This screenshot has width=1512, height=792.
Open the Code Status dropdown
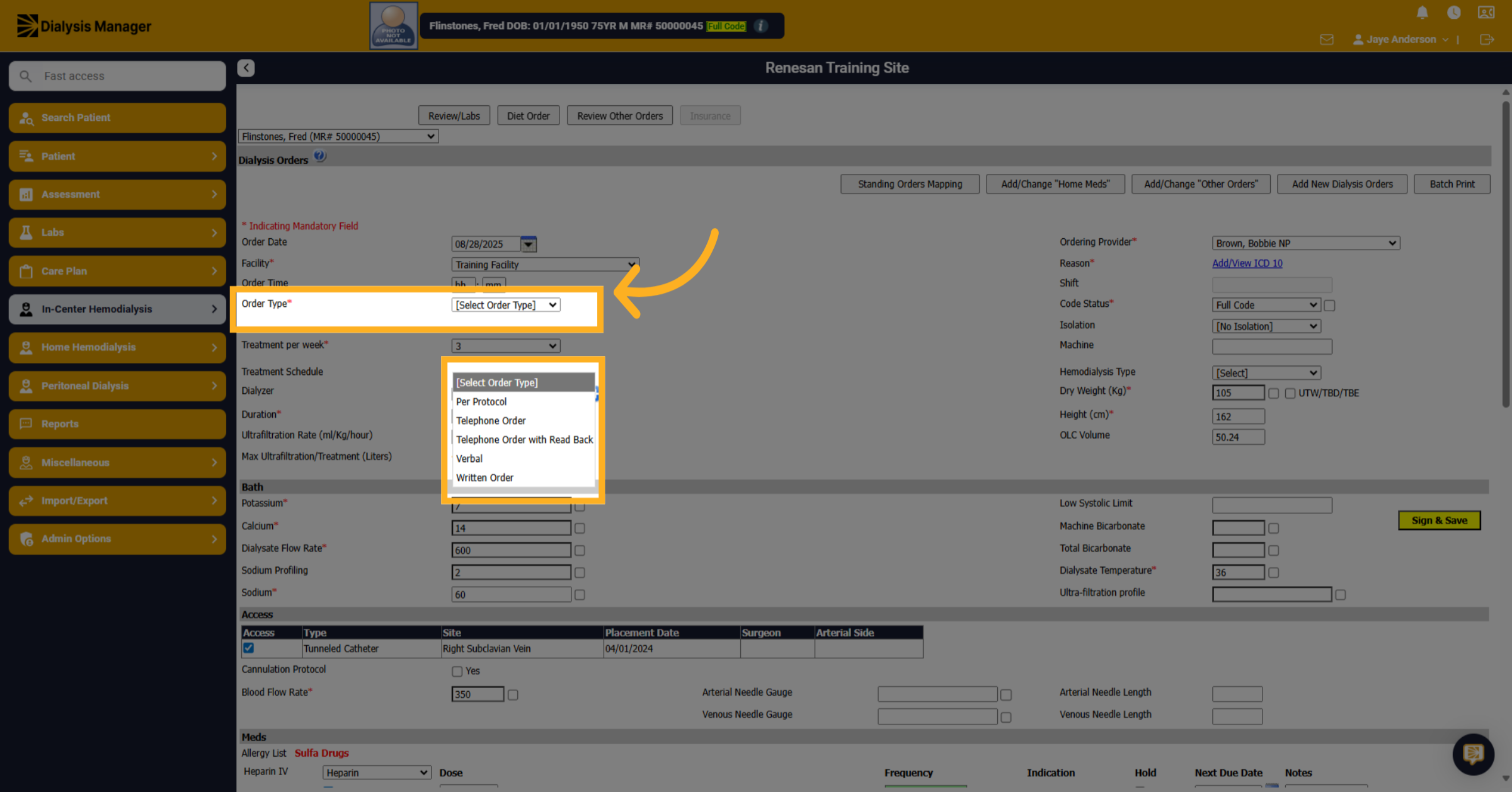(x=1266, y=305)
